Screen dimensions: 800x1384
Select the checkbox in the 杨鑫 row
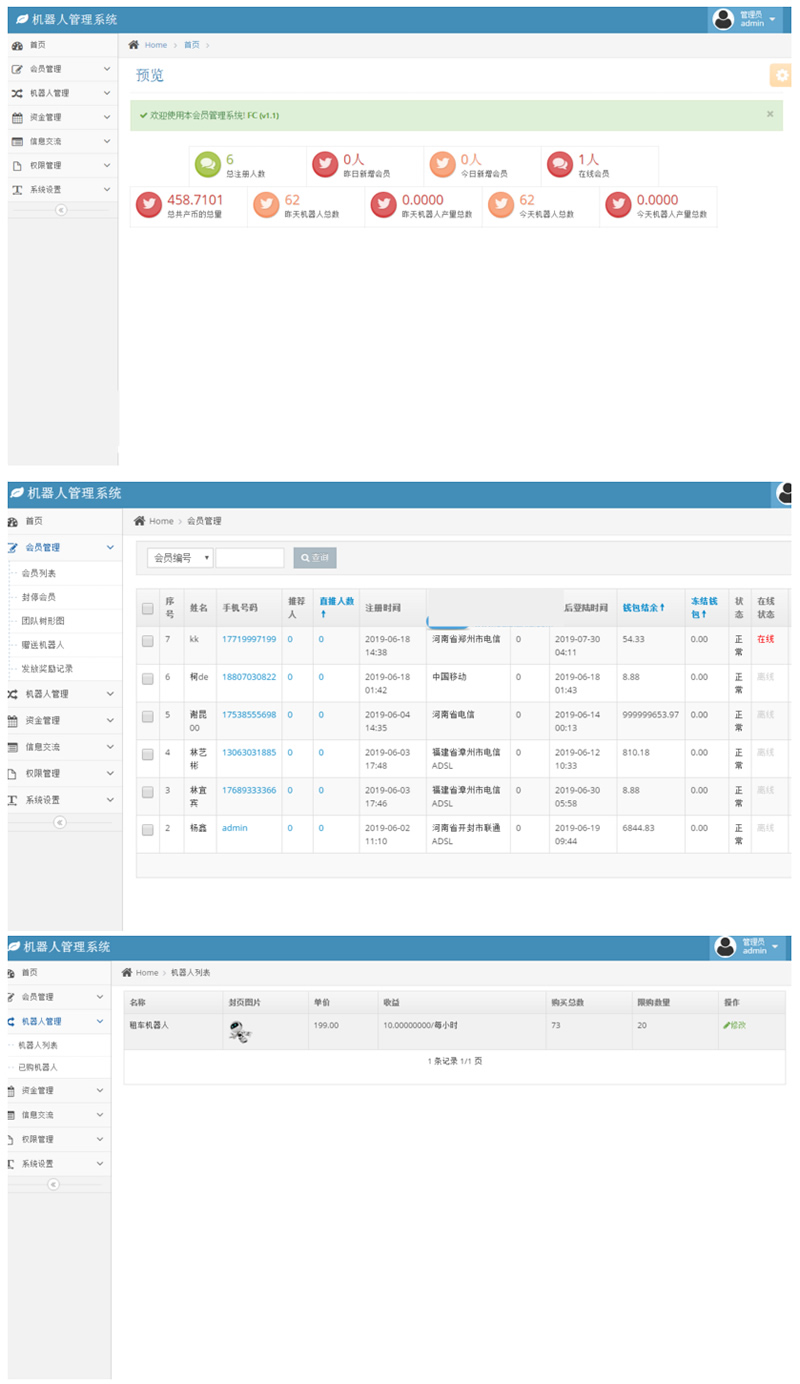[x=148, y=830]
